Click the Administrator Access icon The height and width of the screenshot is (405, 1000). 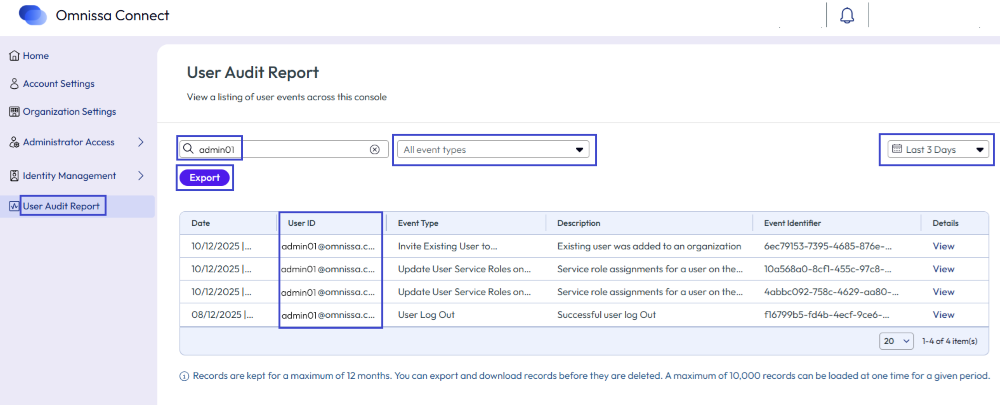click(x=15, y=142)
